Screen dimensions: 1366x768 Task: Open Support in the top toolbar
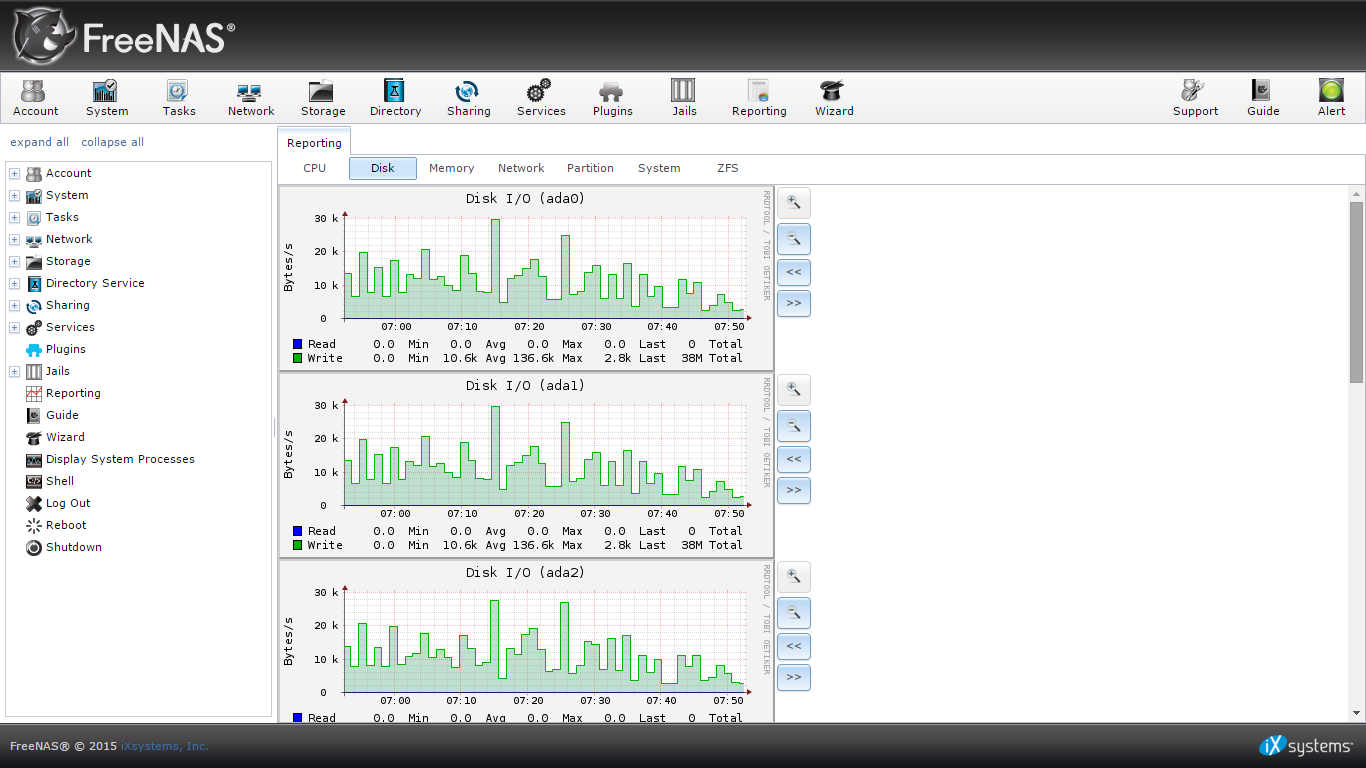[x=1195, y=98]
